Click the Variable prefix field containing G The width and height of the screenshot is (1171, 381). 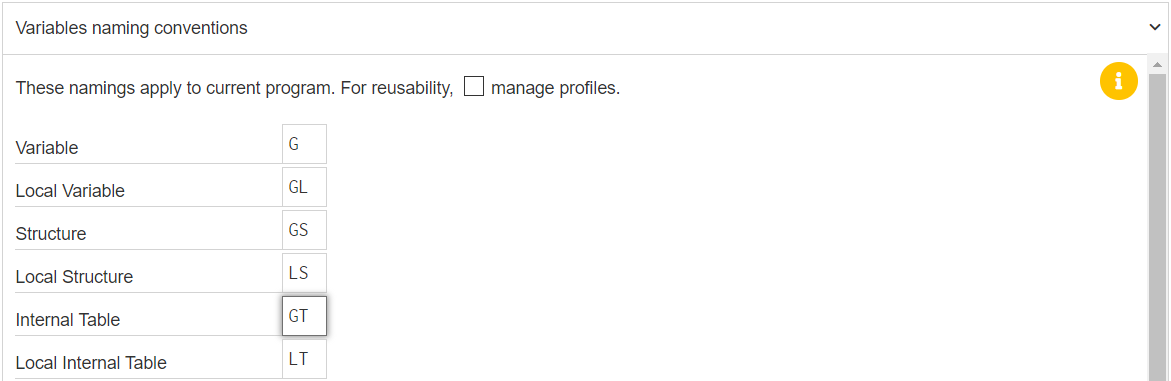(x=305, y=144)
